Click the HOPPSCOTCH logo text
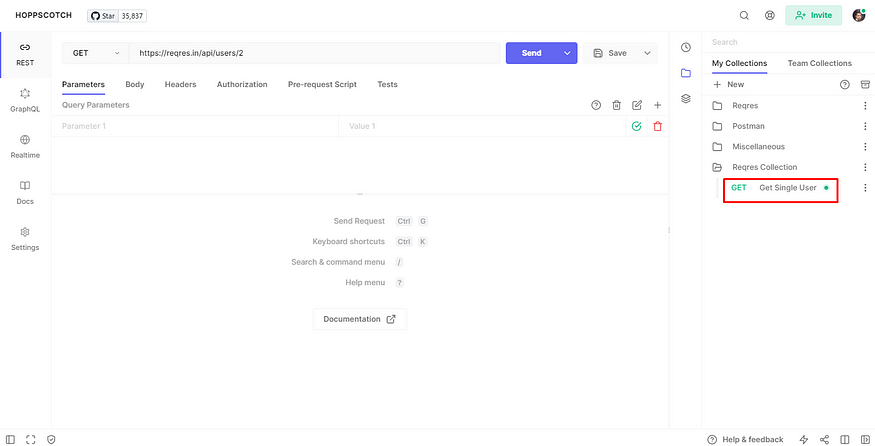This screenshot has width=875, height=446. click(44, 16)
